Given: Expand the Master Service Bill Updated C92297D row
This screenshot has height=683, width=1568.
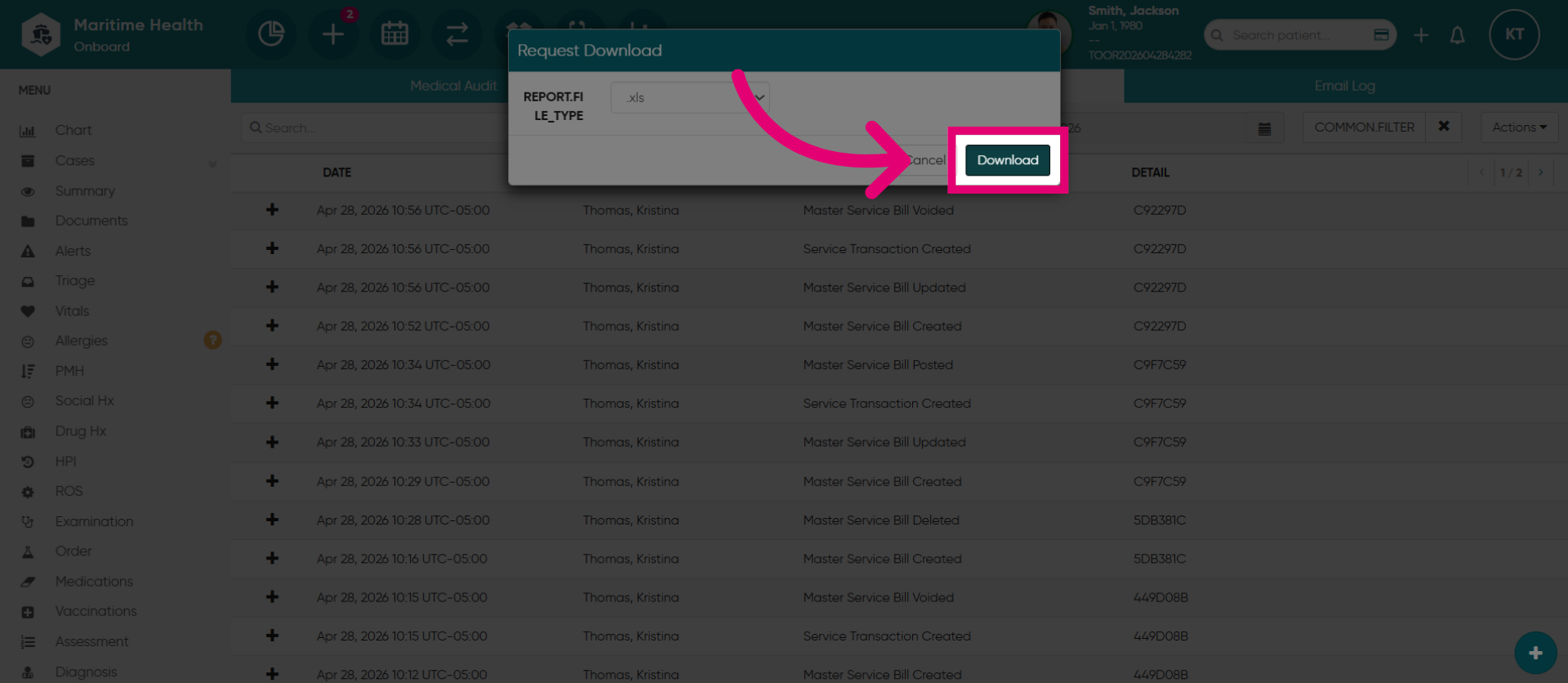Looking at the screenshot, I should click(x=272, y=288).
